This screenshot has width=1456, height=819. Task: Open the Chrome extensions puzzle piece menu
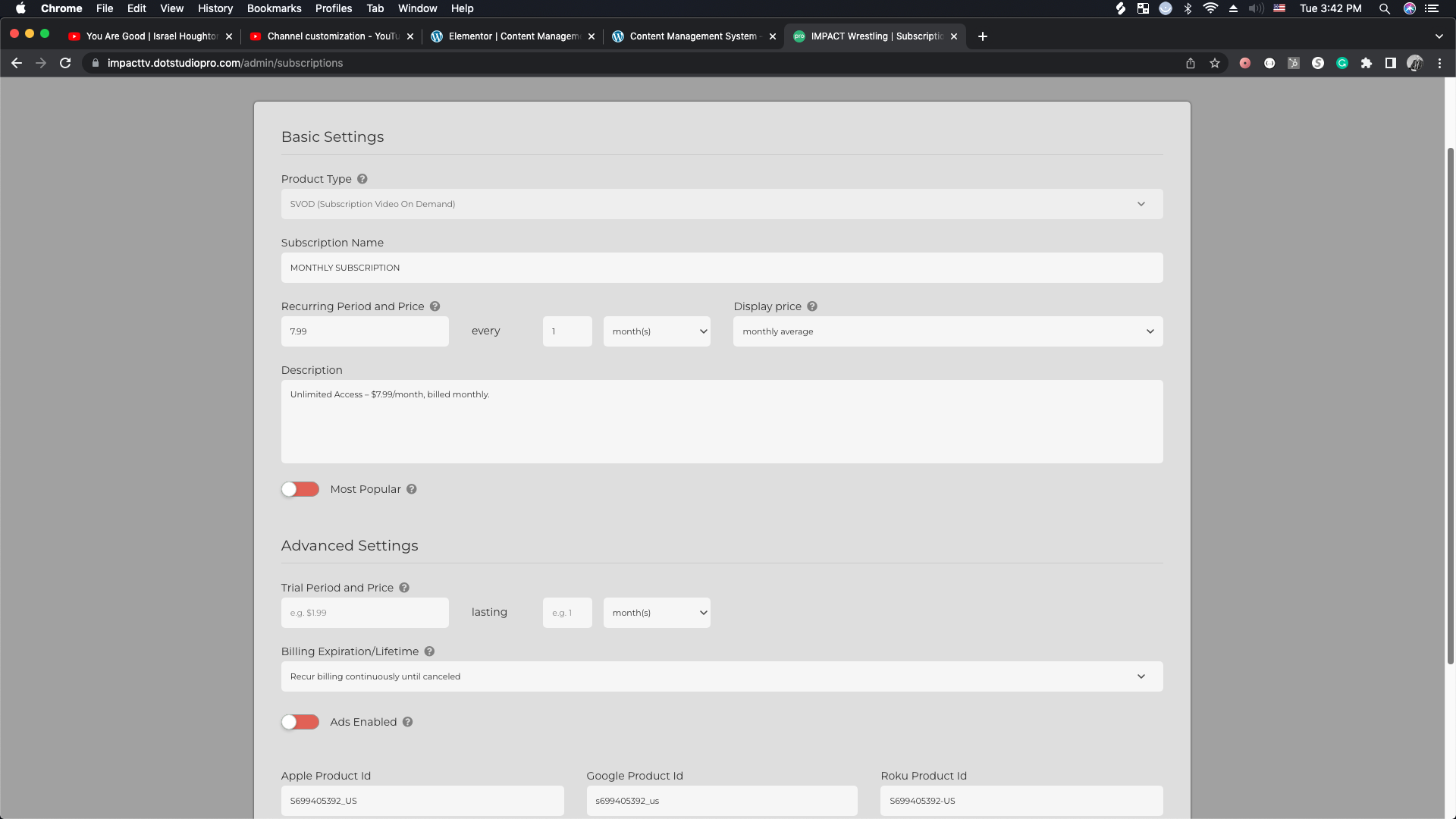click(x=1368, y=63)
